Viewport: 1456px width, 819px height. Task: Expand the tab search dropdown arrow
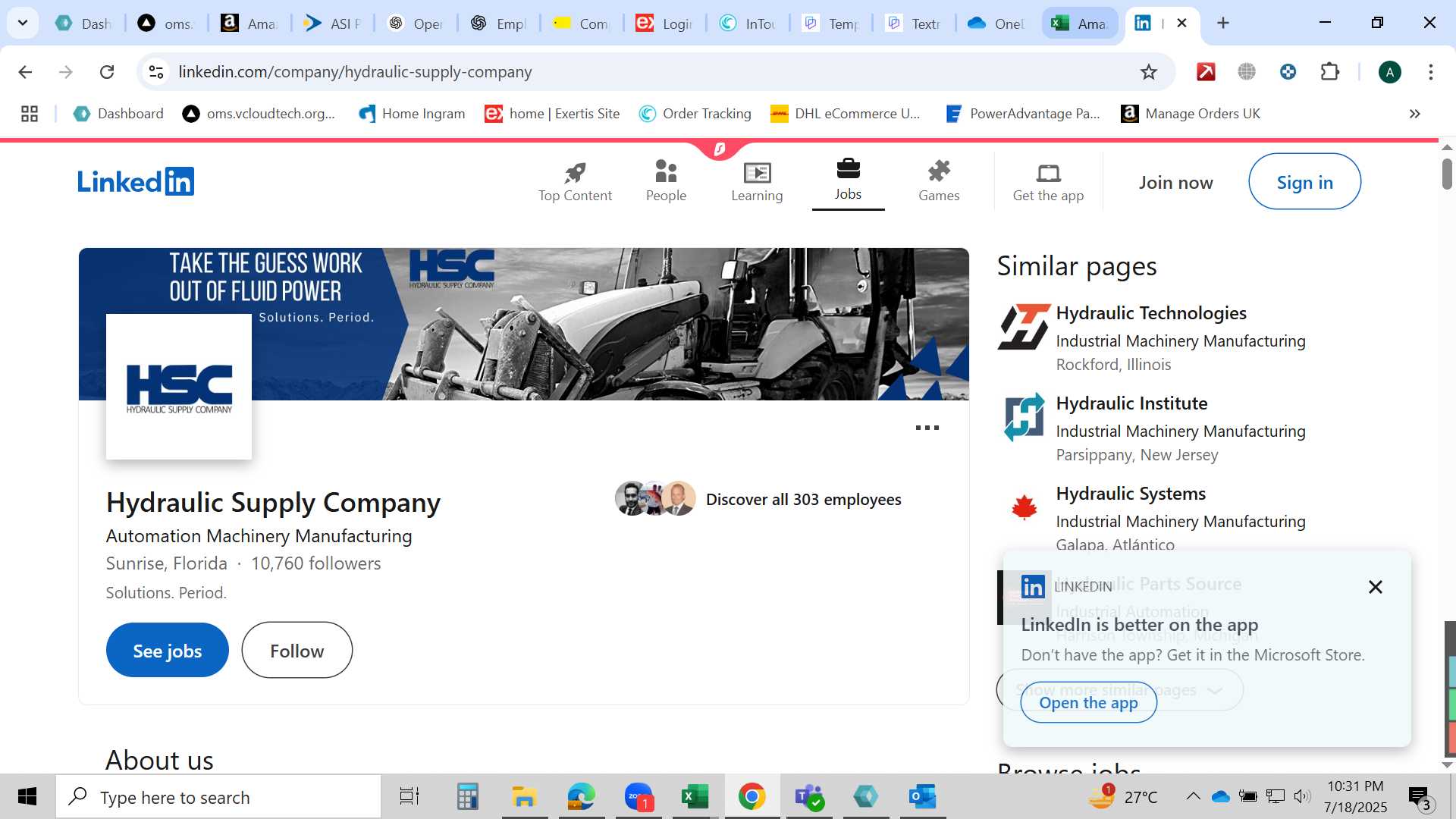point(23,23)
